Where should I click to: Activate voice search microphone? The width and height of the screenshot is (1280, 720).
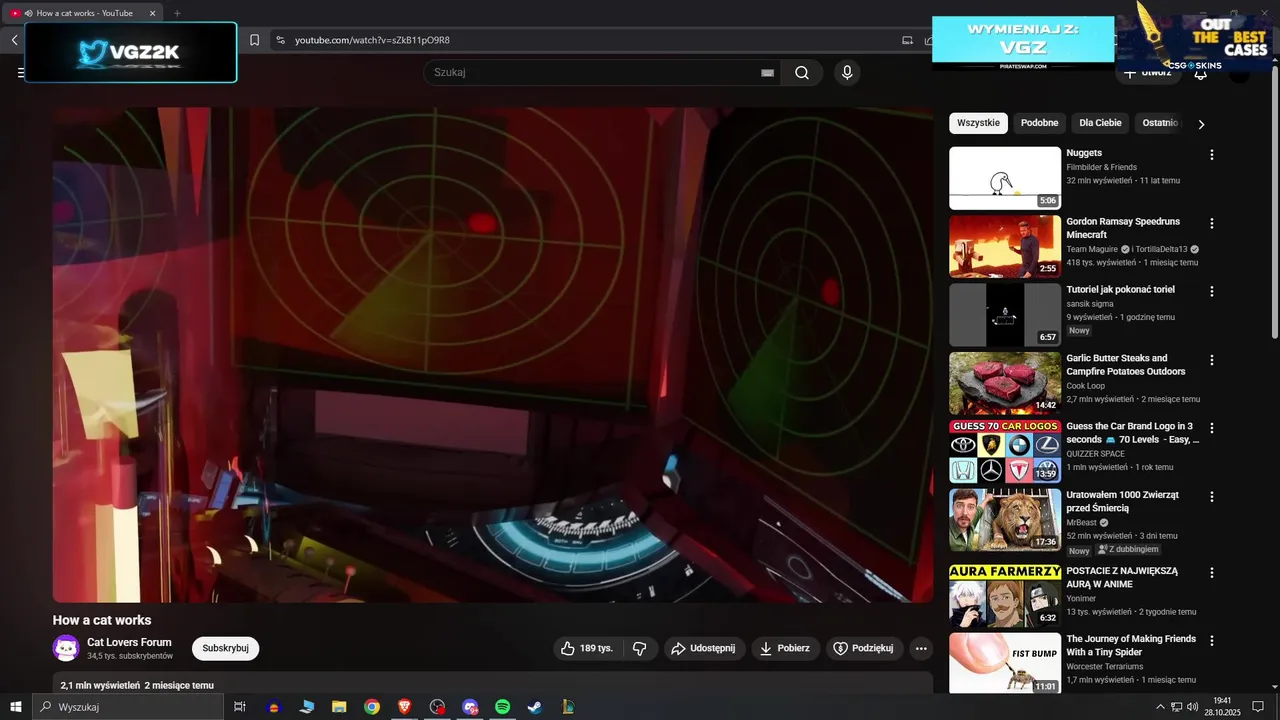click(x=847, y=72)
